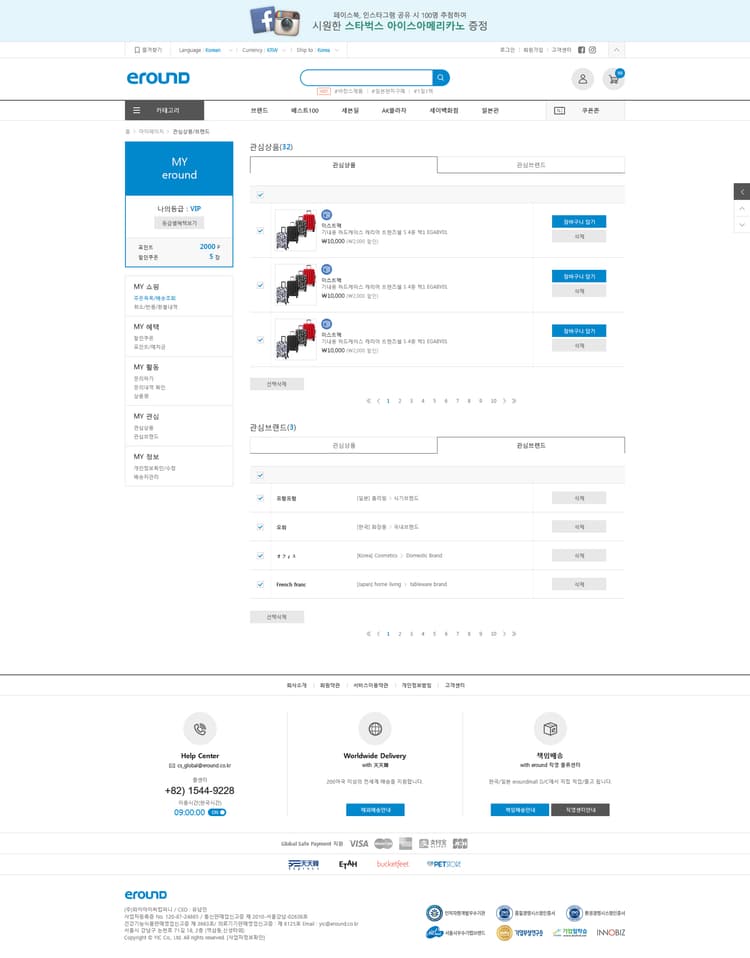Click the bookmark 즐겨찾기 icon in the utility bar
The image size is (750, 958).
coord(137,50)
